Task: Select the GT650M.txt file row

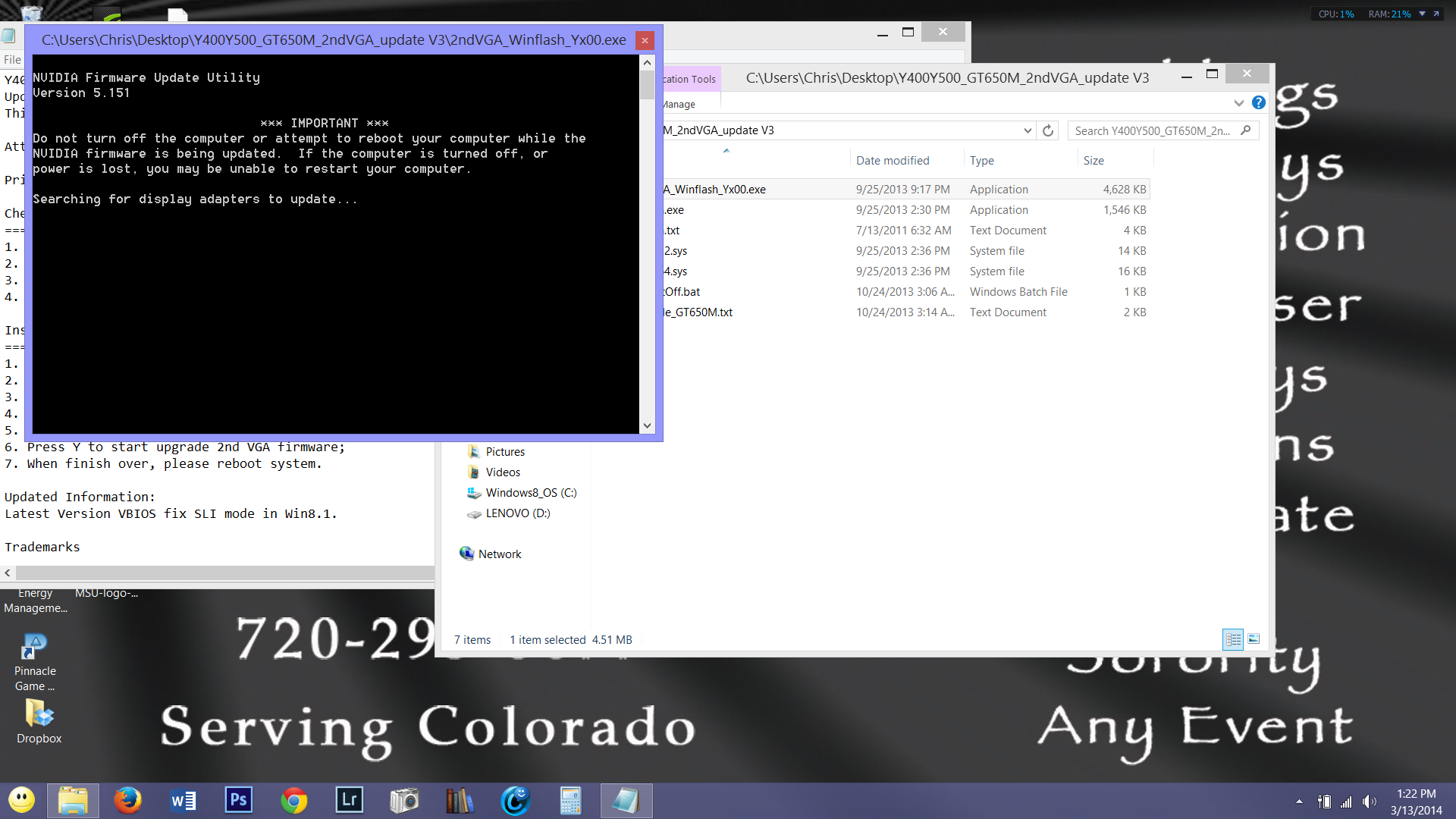Action: 906,312
